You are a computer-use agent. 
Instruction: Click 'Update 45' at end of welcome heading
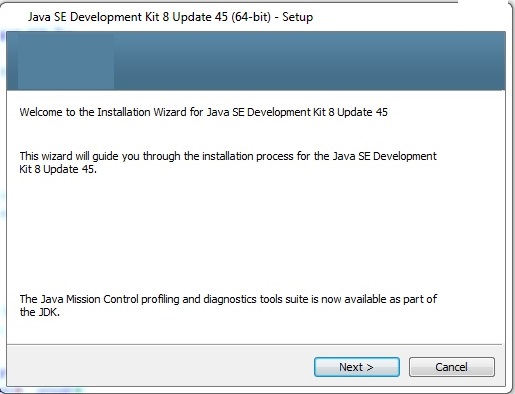(362, 112)
